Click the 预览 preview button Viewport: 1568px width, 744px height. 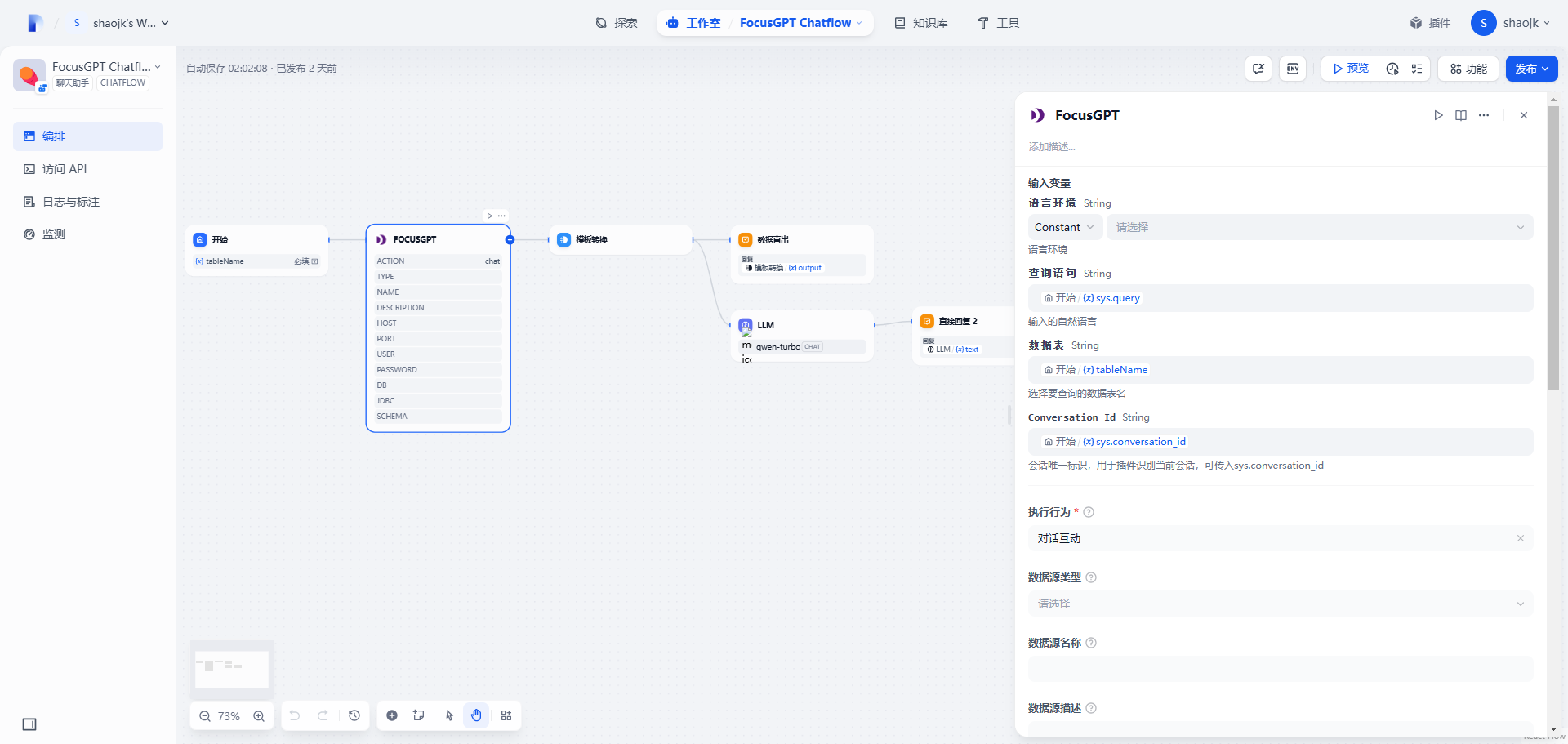coord(1351,69)
